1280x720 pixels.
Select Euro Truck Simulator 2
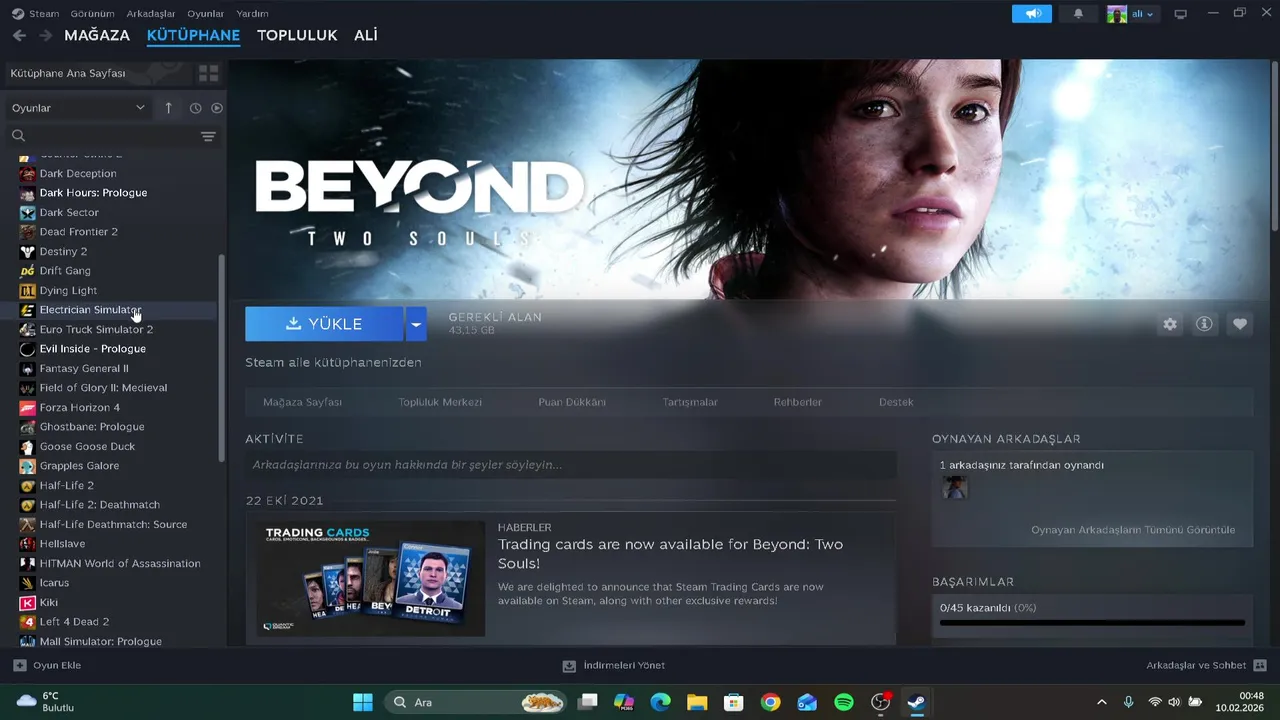click(x=96, y=329)
